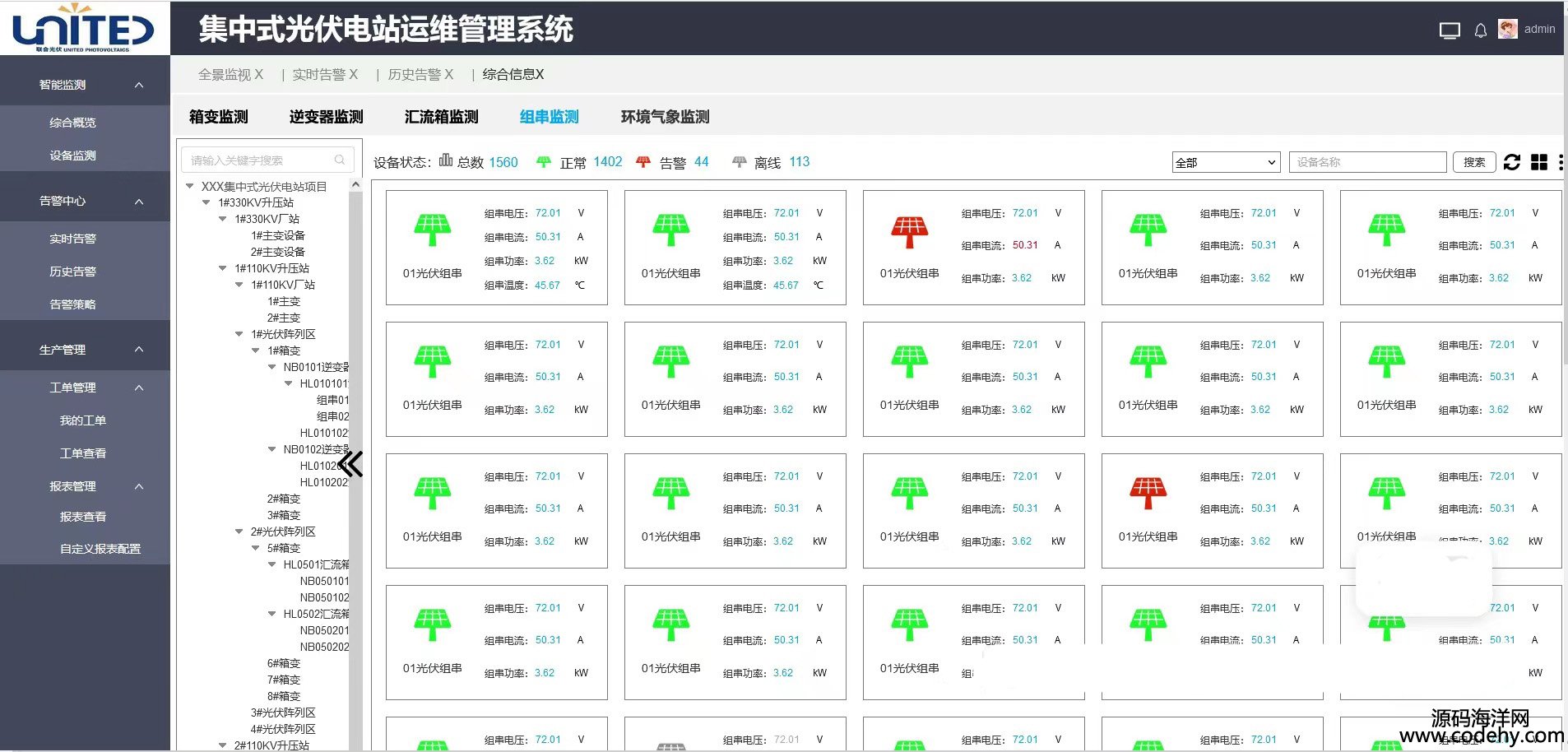This screenshot has height=752, width=1568.
Task: Select 2#主变设备 in the tree
Action: pos(278,252)
